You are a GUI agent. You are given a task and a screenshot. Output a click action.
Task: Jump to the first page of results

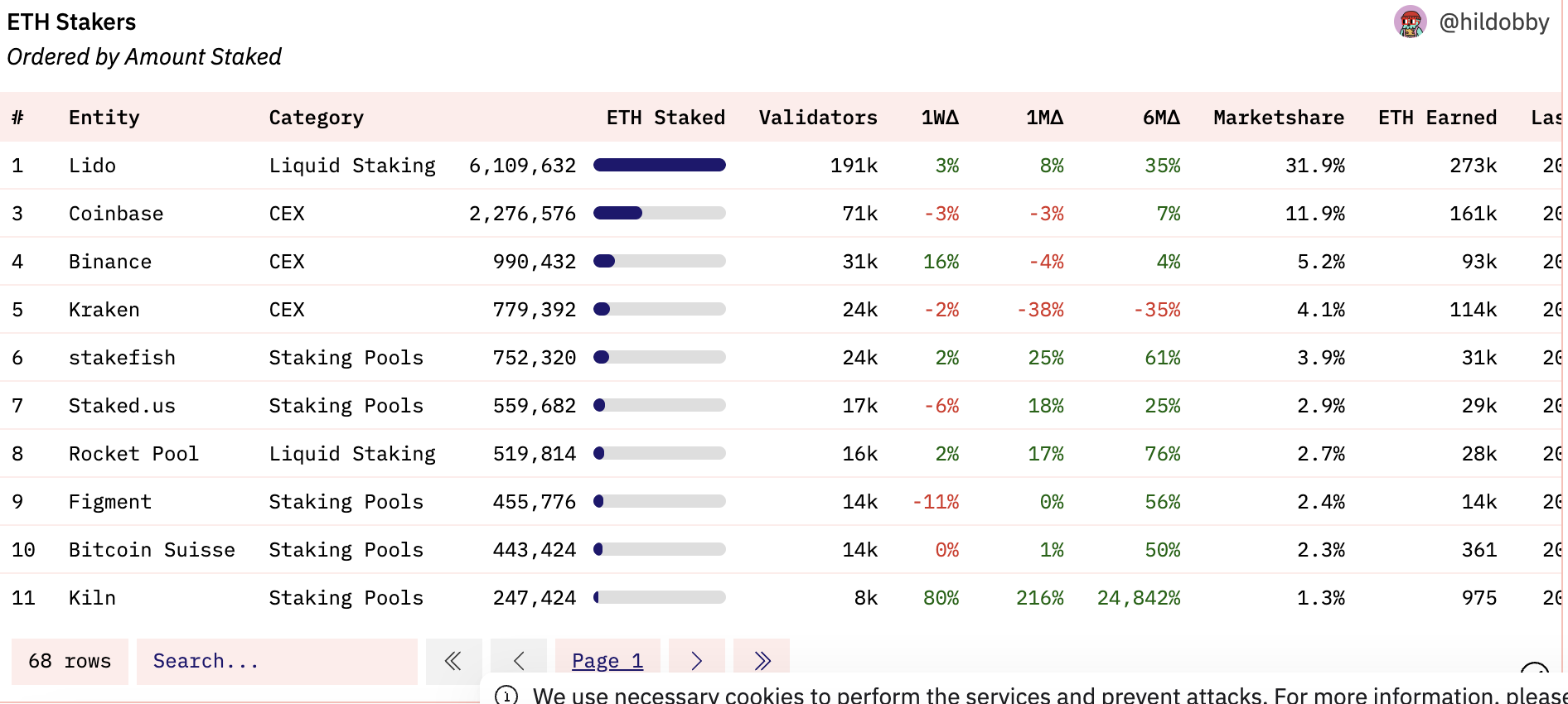click(x=453, y=660)
